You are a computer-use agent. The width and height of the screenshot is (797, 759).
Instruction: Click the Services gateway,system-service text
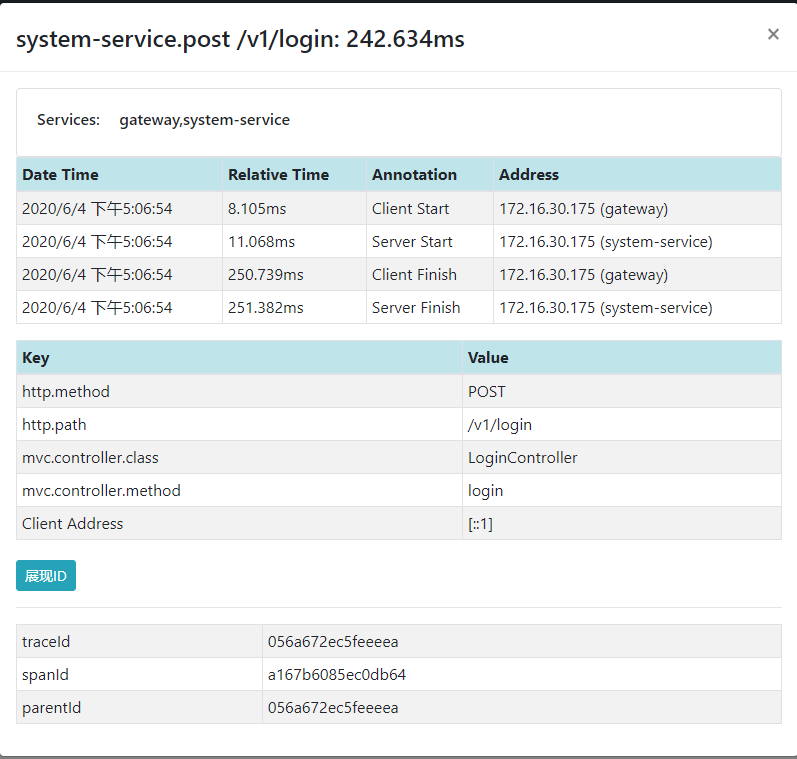204,120
